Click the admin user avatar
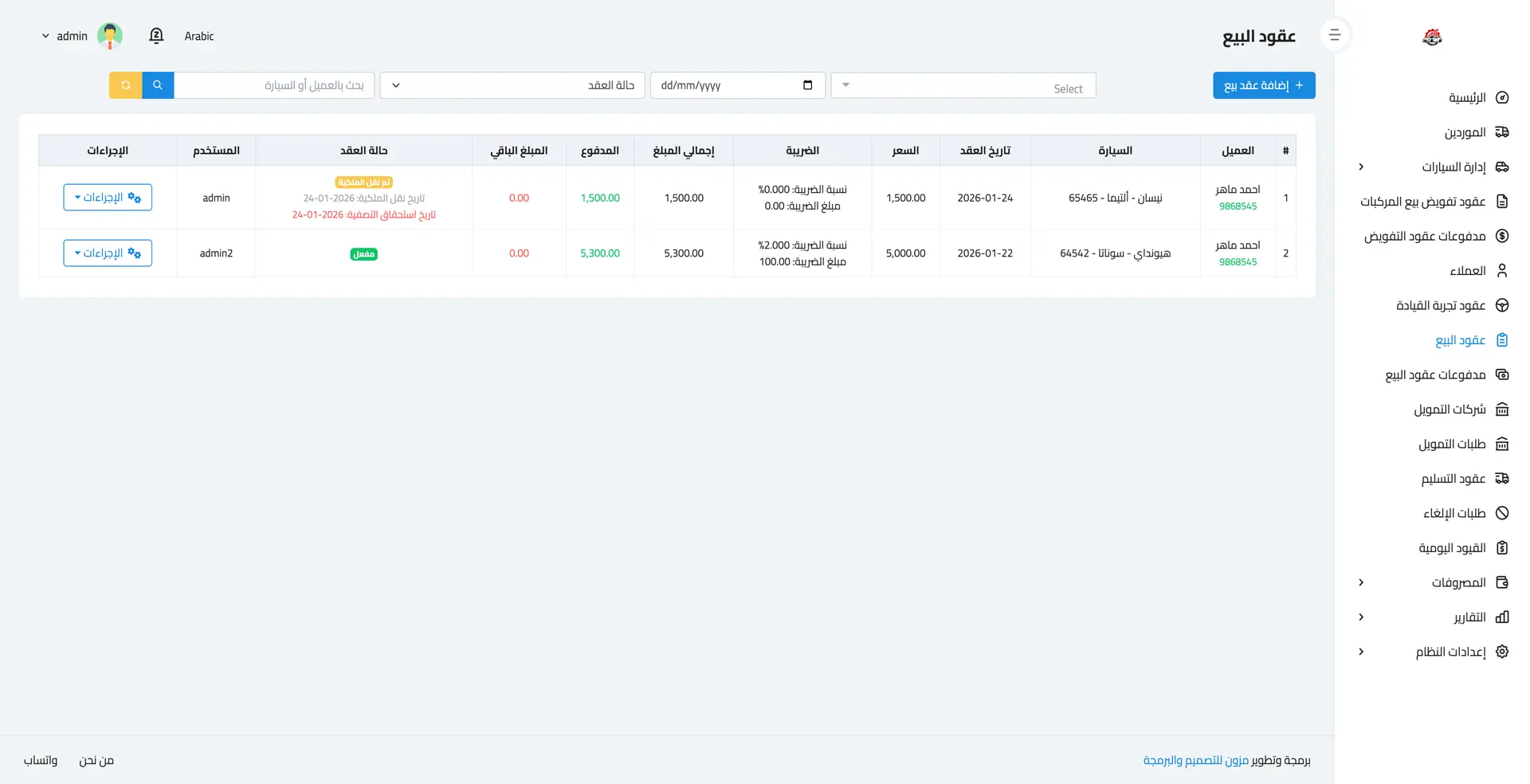Screen dimensions: 1530x784 point(109,36)
